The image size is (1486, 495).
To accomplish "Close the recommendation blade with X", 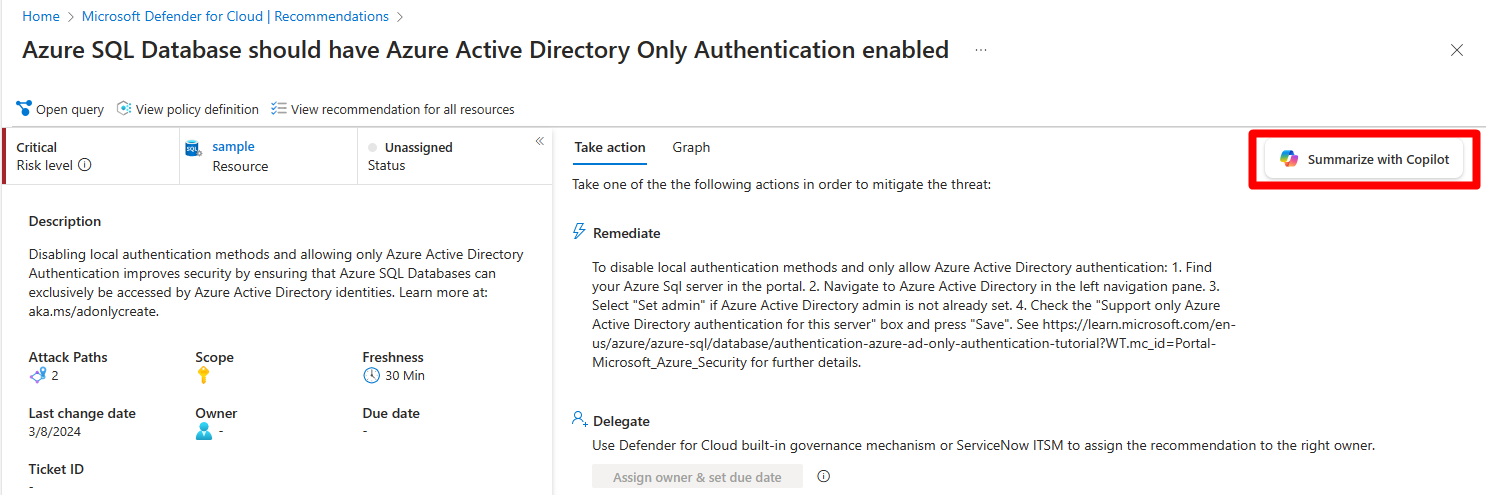I will coord(1457,50).
